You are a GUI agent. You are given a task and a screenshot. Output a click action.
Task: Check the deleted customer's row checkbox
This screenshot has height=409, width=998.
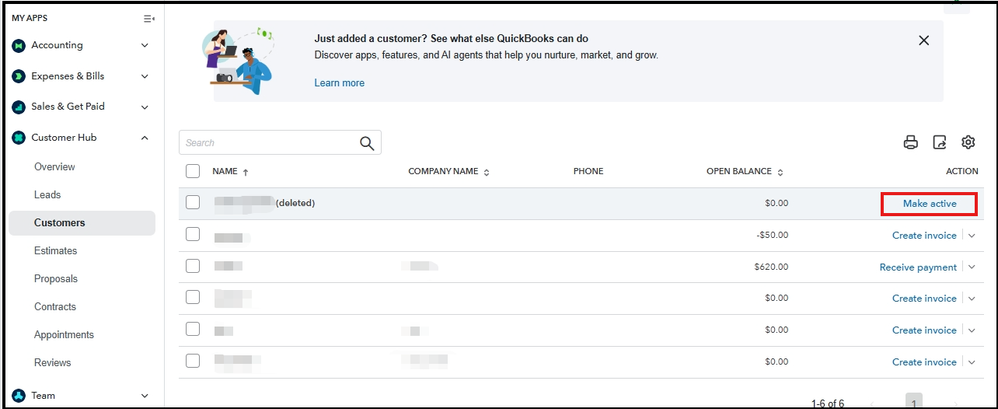point(193,203)
